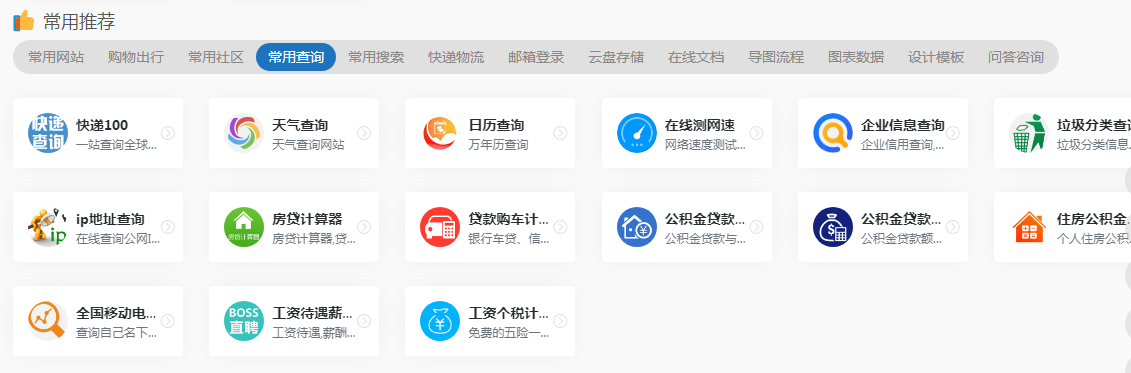Click the orange 日历查询 calendar icon
This screenshot has width=1131, height=373.
tap(440, 133)
